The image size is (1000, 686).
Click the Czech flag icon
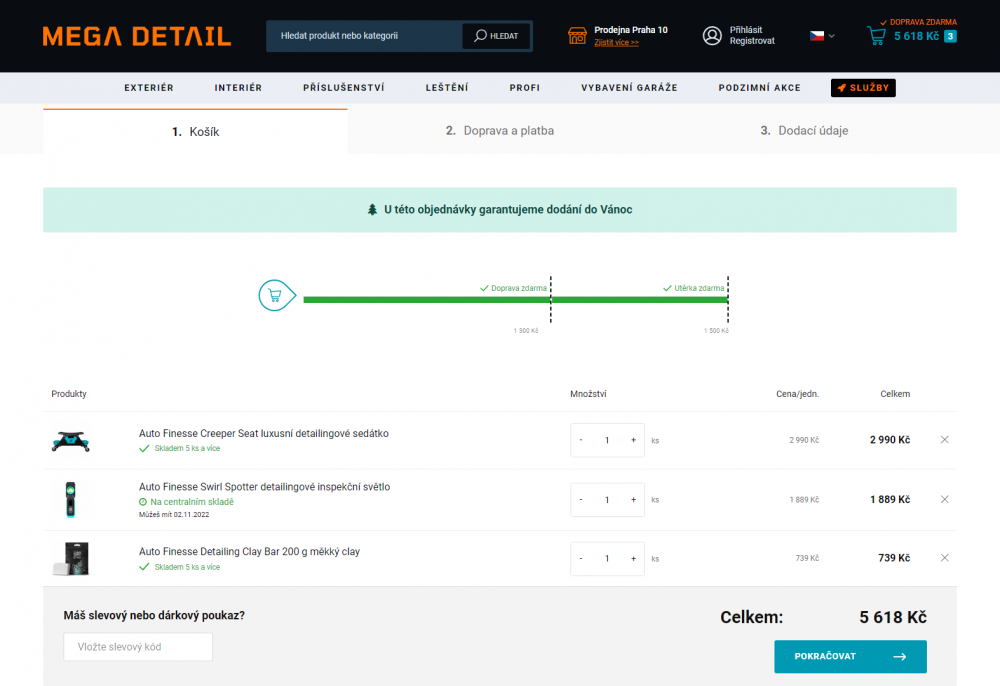[x=816, y=36]
